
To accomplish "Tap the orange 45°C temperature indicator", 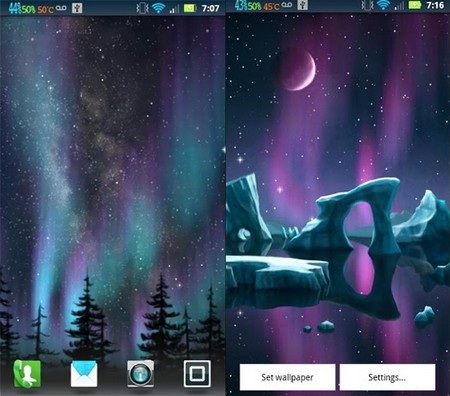I will tap(271, 6).
